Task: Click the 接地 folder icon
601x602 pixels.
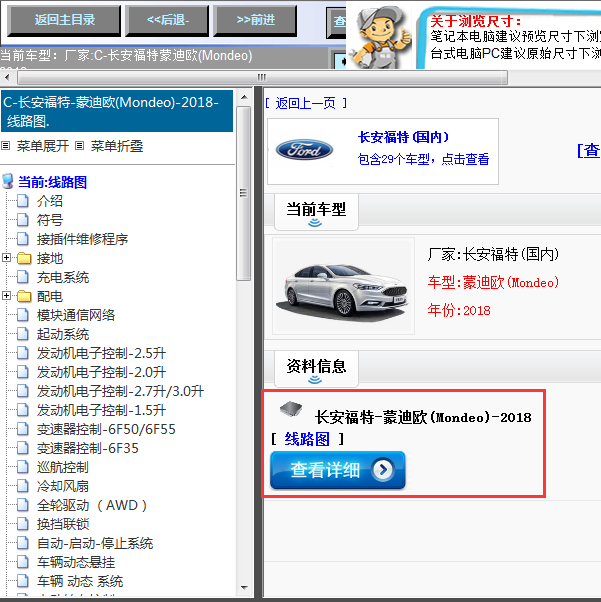Action: (x=24, y=258)
